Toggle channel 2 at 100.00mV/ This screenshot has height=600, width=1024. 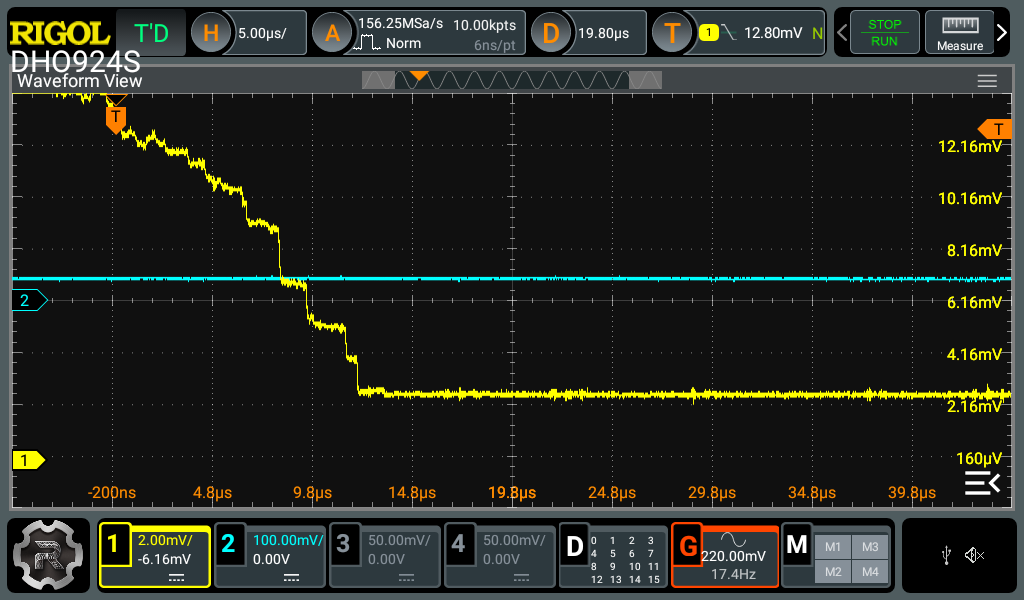pos(270,555)
